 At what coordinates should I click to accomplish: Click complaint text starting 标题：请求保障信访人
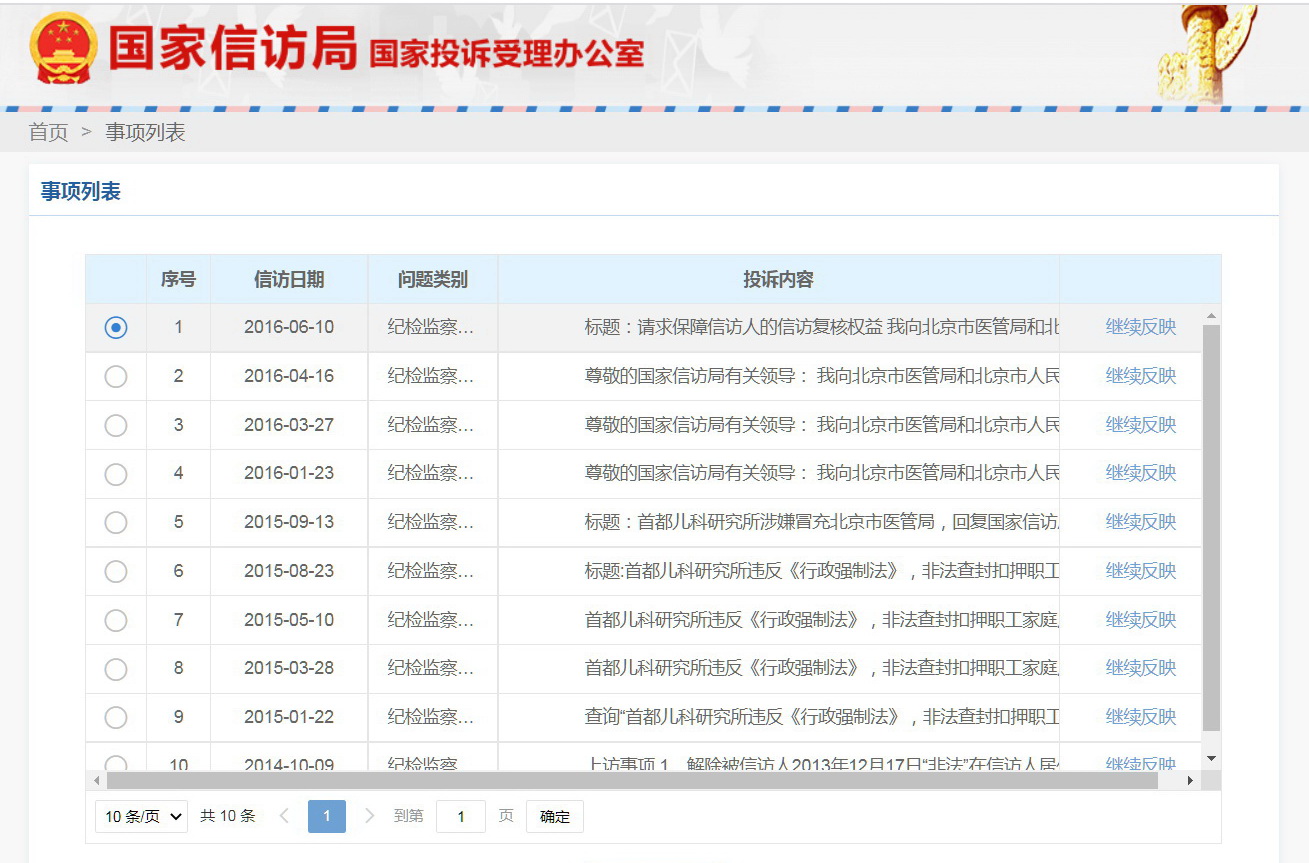point(822,327)
